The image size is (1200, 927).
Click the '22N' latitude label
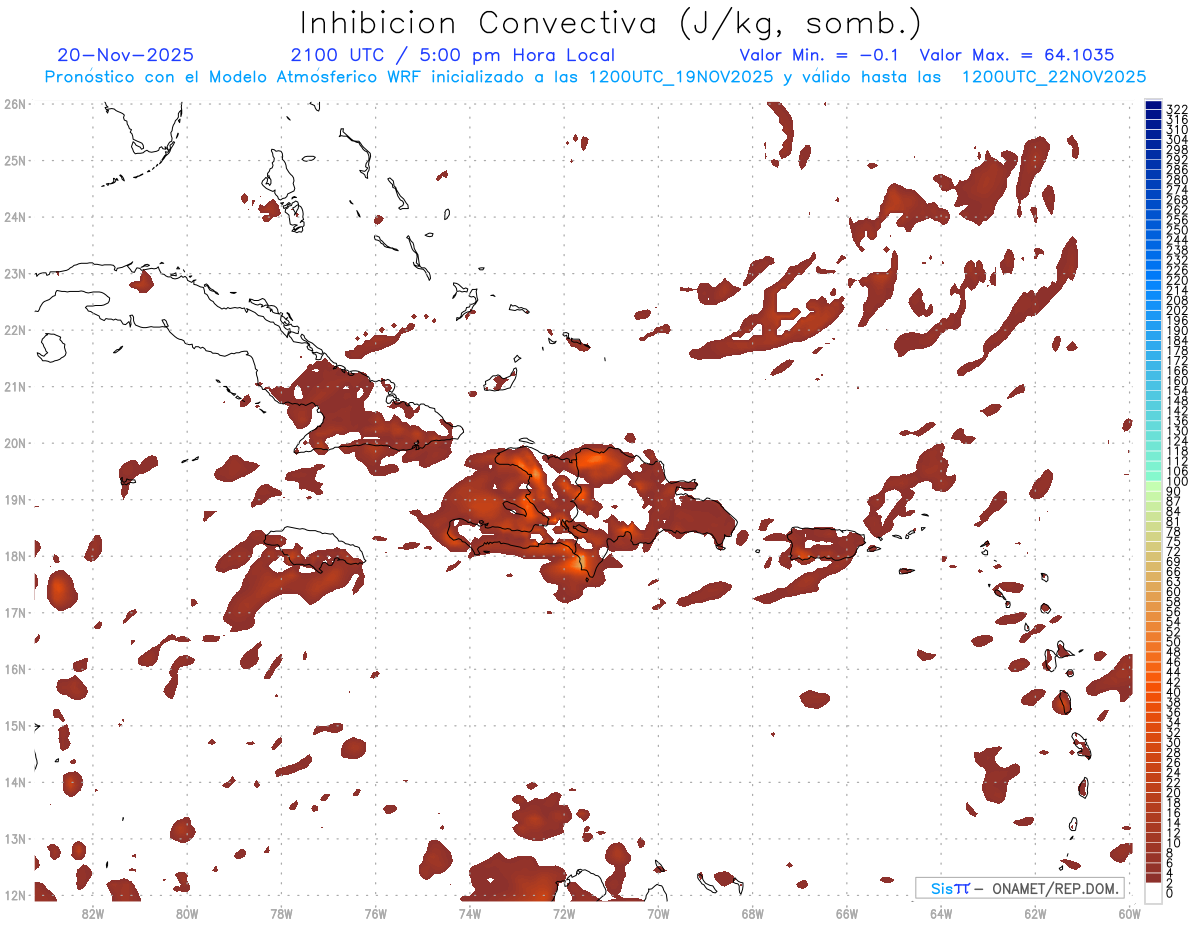14,330
